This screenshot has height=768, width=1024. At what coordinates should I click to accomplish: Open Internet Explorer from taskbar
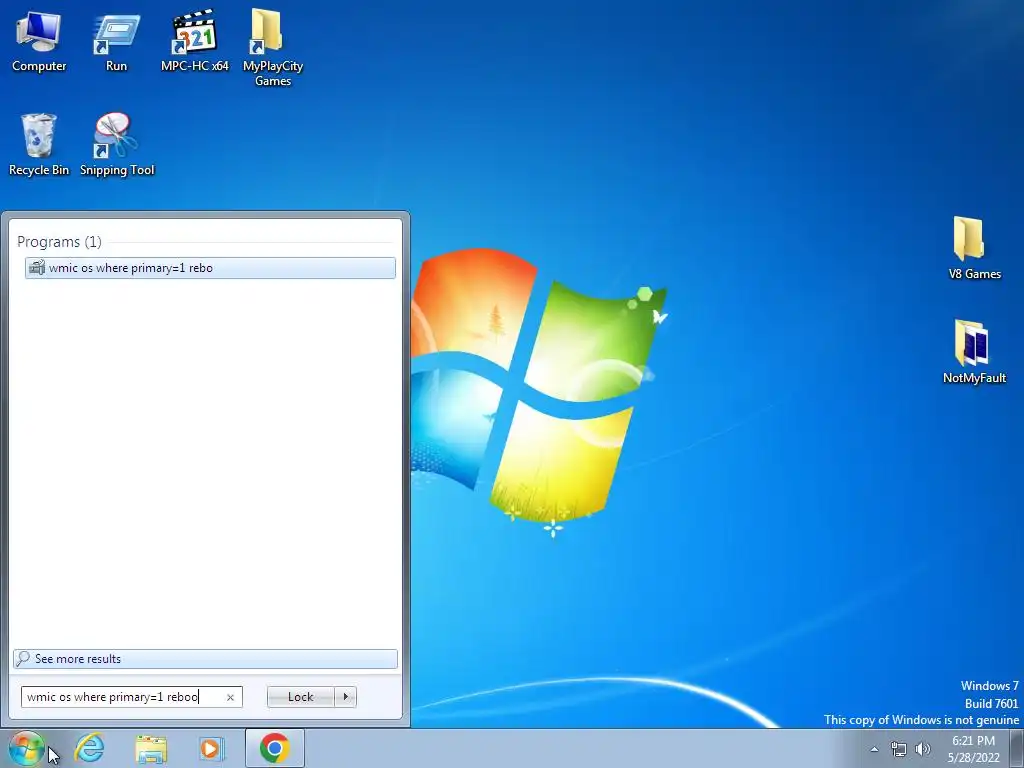click(x=89, y=748)
